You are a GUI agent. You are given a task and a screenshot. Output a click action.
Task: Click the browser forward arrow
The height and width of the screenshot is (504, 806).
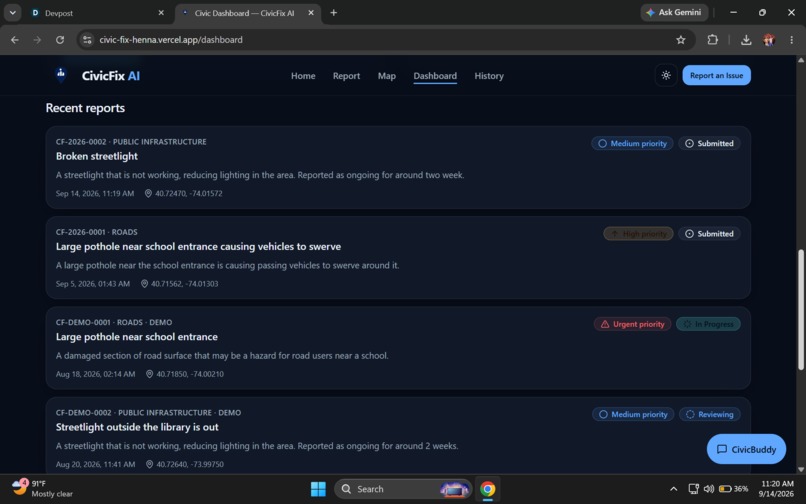point(37,40)
